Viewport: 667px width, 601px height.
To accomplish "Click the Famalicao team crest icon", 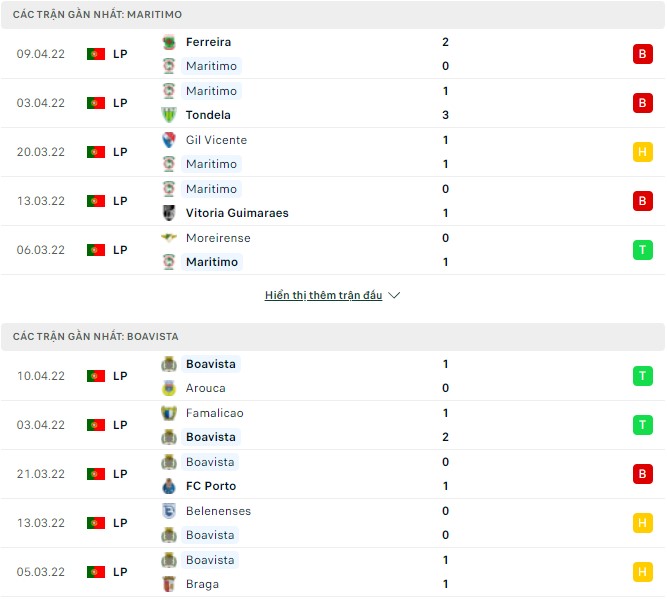I will [x=168, y=413].
